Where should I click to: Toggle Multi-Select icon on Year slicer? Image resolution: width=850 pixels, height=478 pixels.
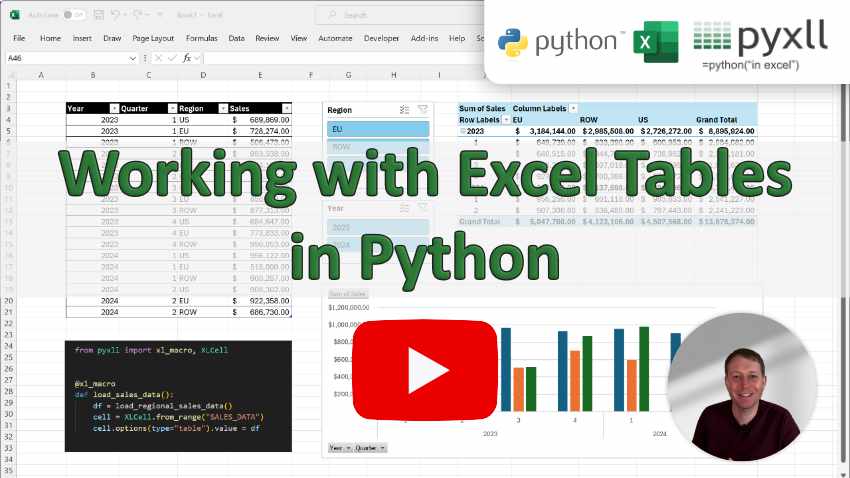coord(404,208)
